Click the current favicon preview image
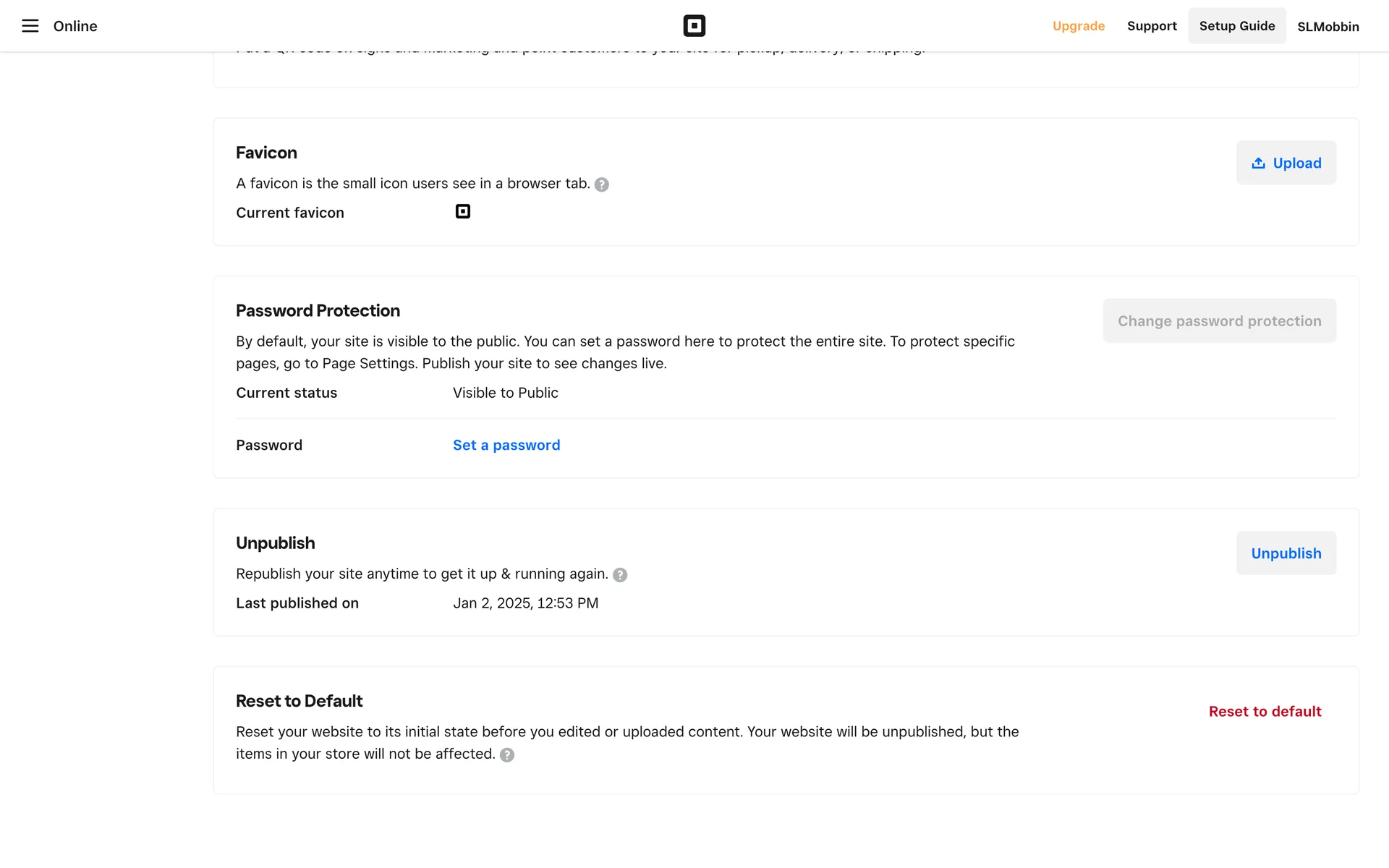1389x868 pixels. [463, 211]
